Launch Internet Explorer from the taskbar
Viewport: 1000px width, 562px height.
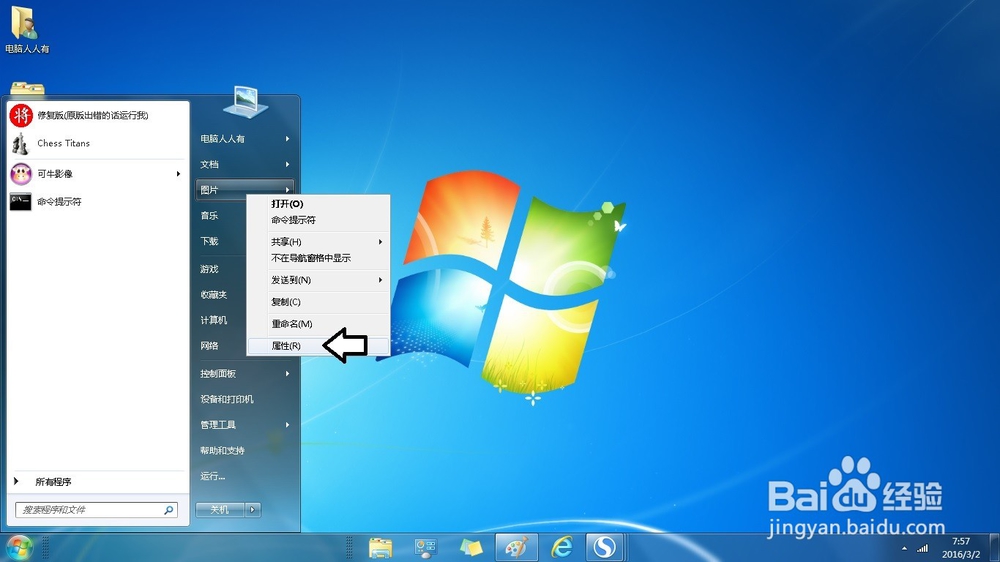click(x=561, y=547)
